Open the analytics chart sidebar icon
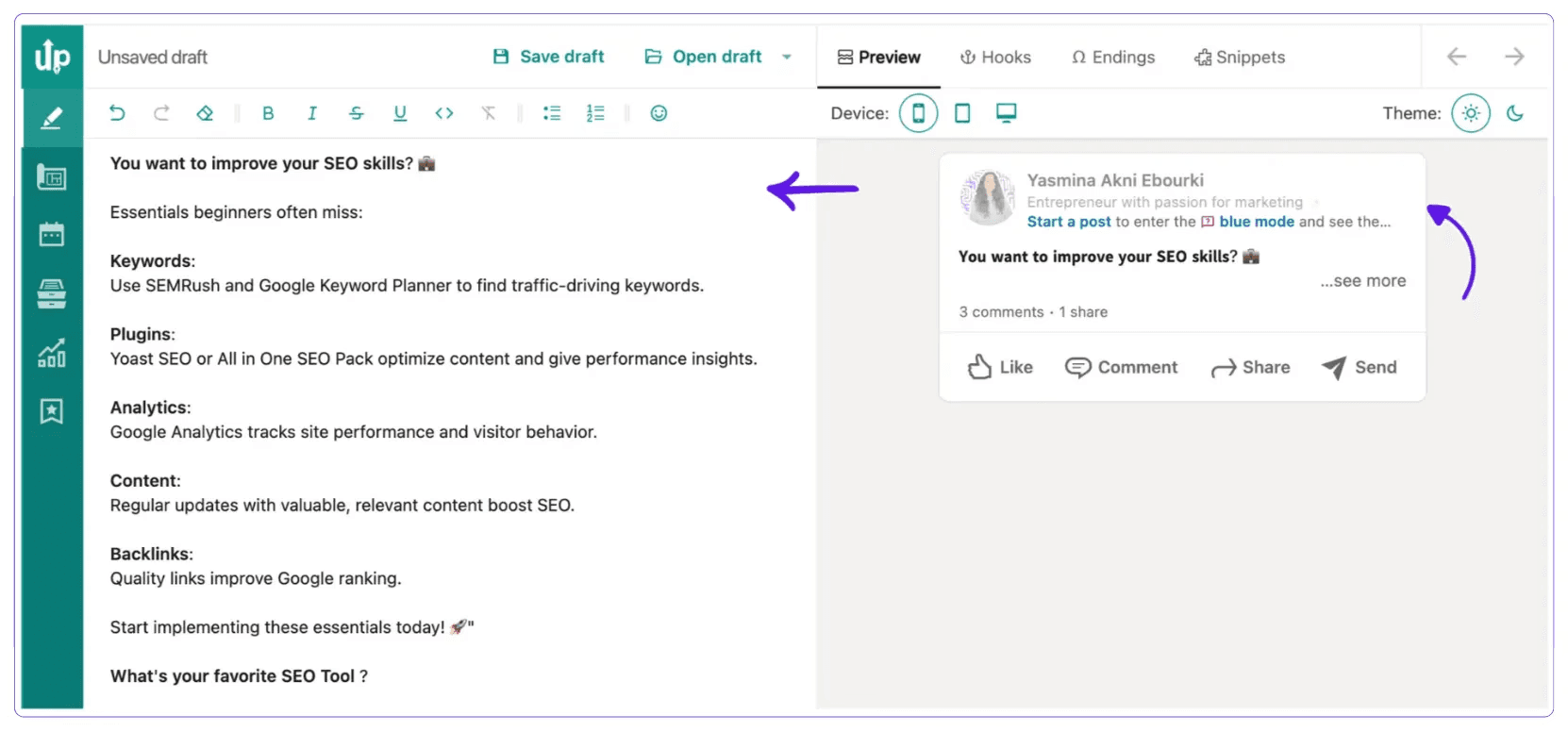1568x732 pixels. point(52,353)
